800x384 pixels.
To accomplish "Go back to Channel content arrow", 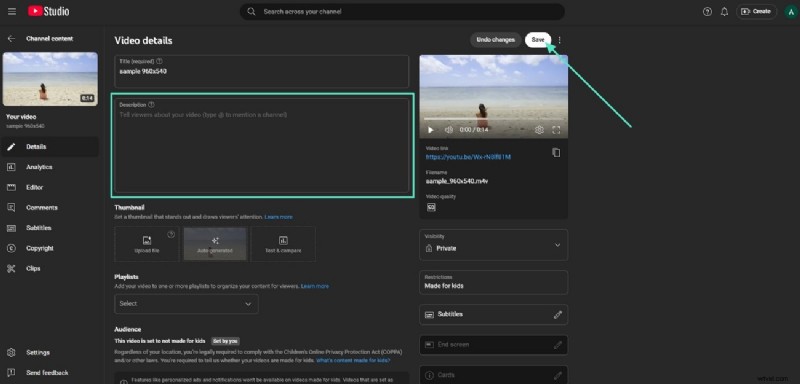I will (11, 39).
